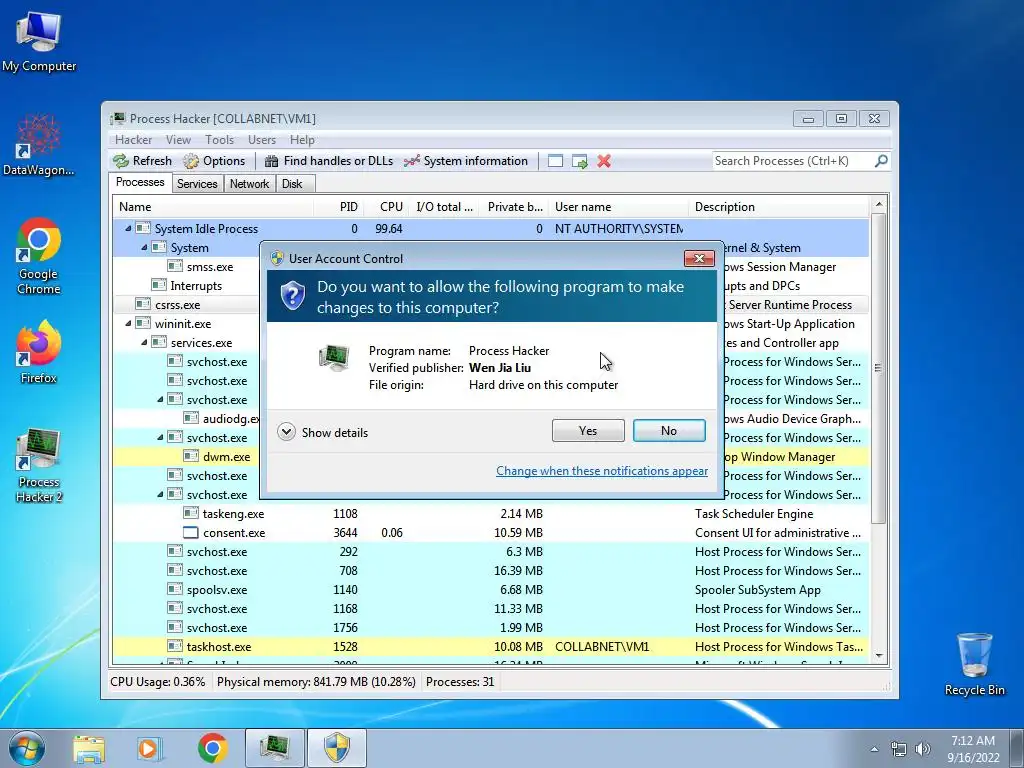Collapse the svchost.exe node above dwm.exe

click(160, 438)
